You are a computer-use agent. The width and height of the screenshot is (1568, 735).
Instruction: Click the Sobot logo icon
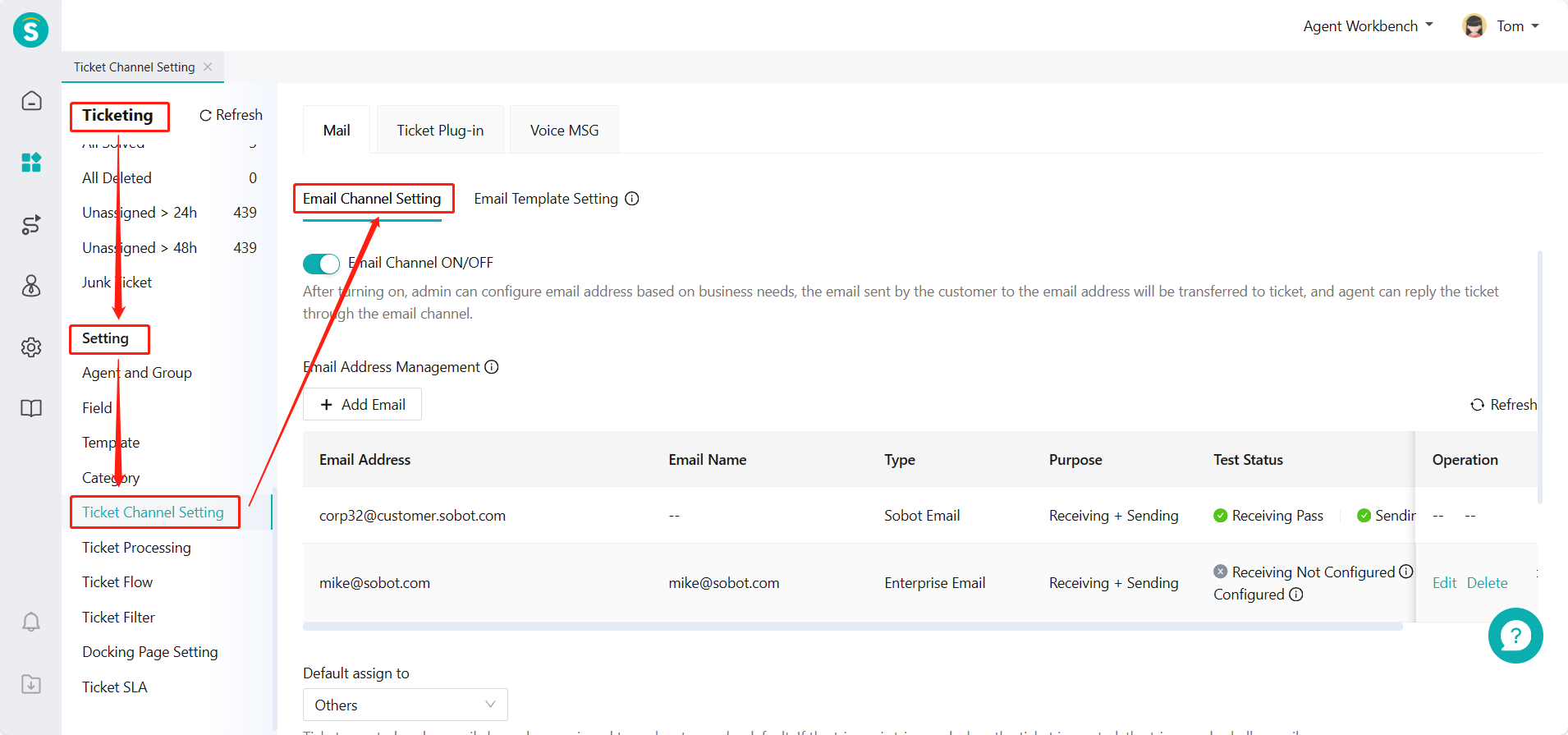coord(30,30)
